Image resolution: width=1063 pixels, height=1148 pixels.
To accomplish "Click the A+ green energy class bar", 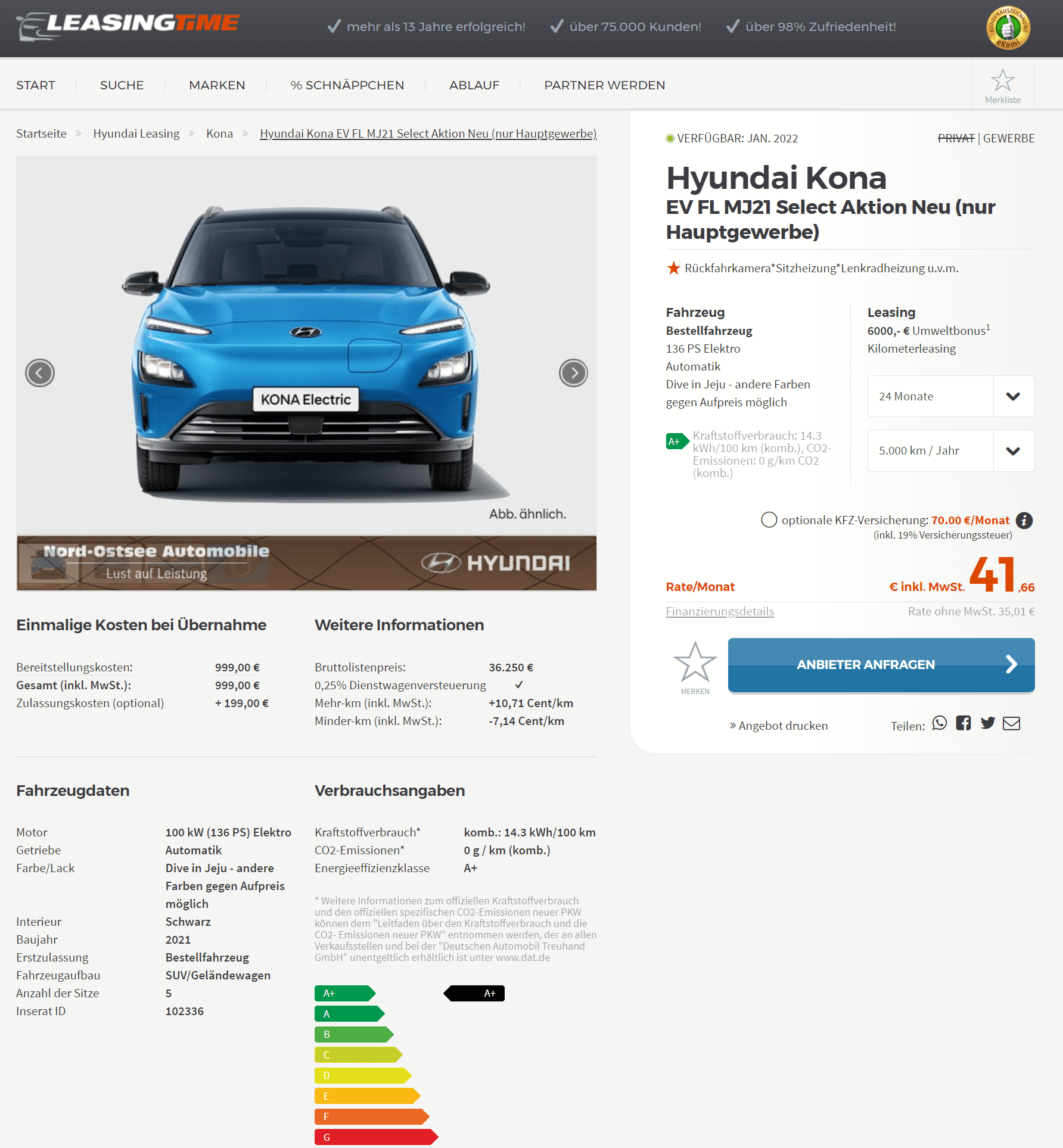I will (x=345, y=993).
